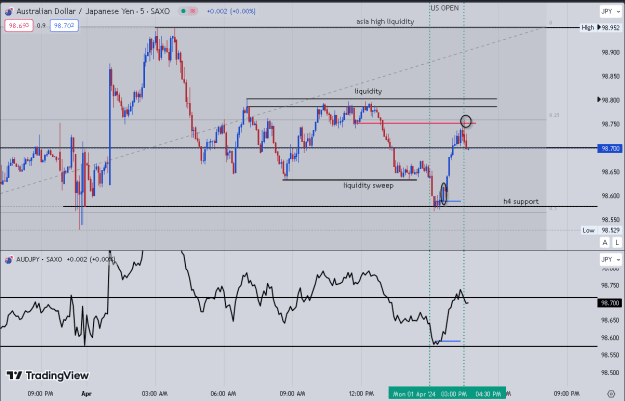Viewport: 625px width, 401px height.
Task: Click the 98.800 price scale label
Action: 610,100
